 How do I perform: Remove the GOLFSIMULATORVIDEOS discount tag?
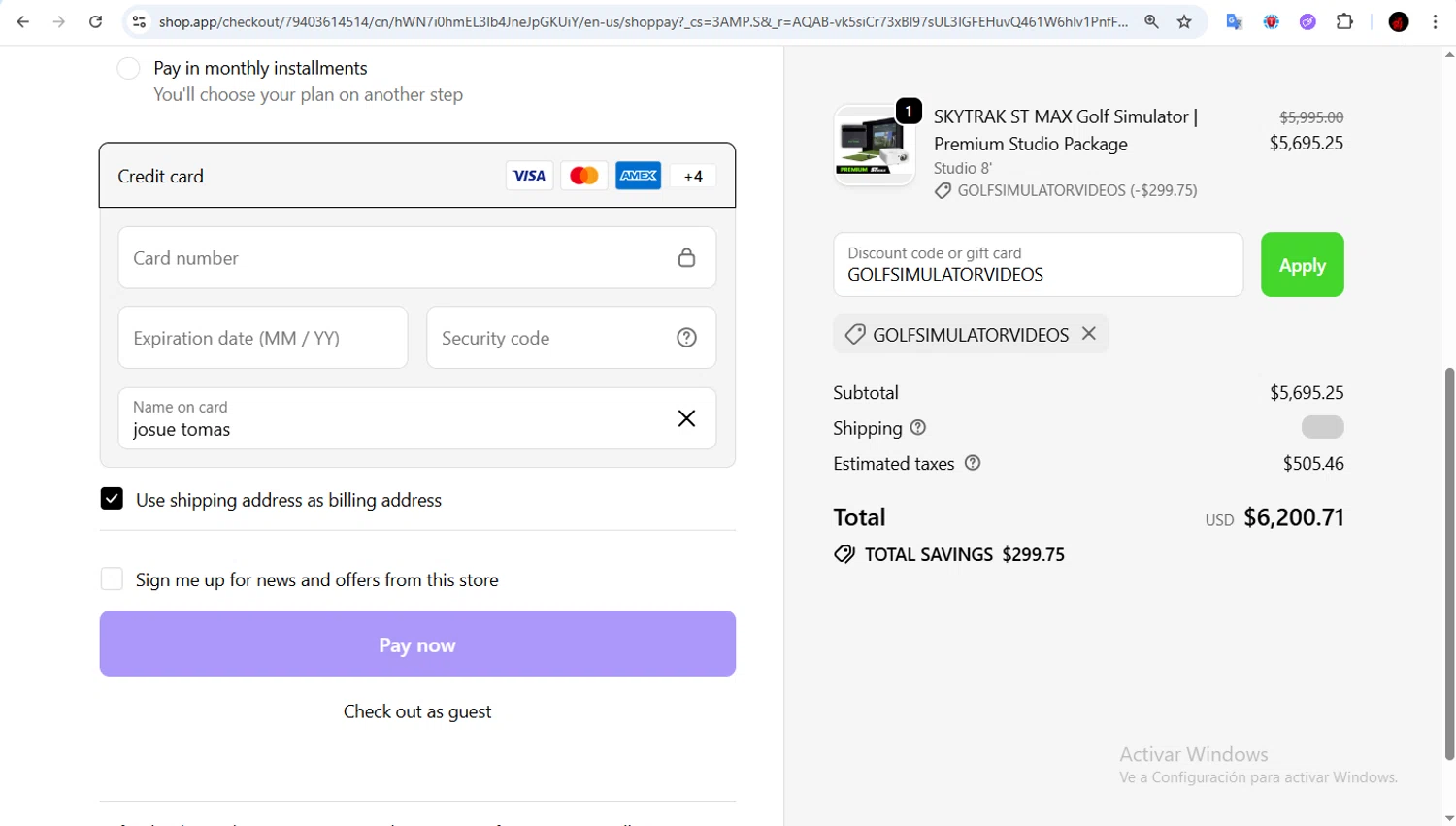tap(1089, 334)
